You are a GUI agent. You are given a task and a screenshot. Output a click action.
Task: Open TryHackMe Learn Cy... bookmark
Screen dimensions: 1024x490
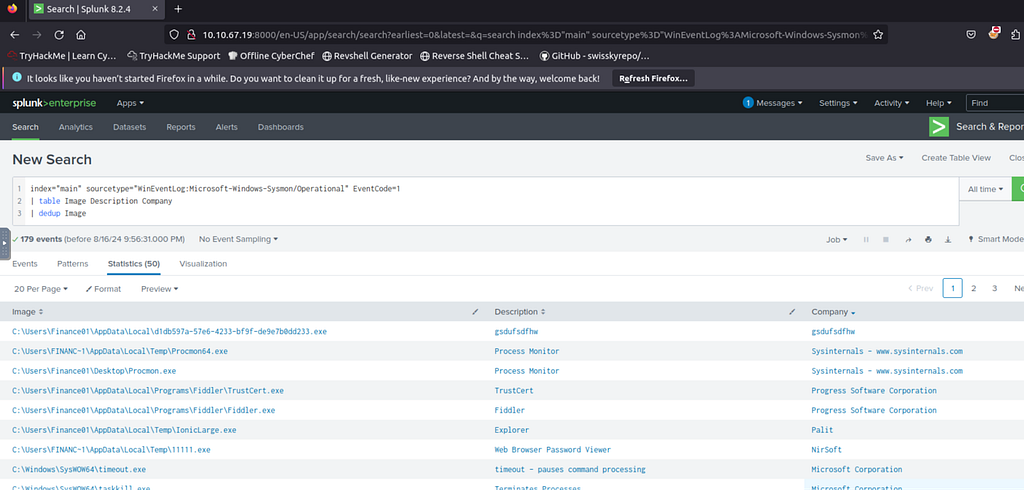tap(62, 56)
